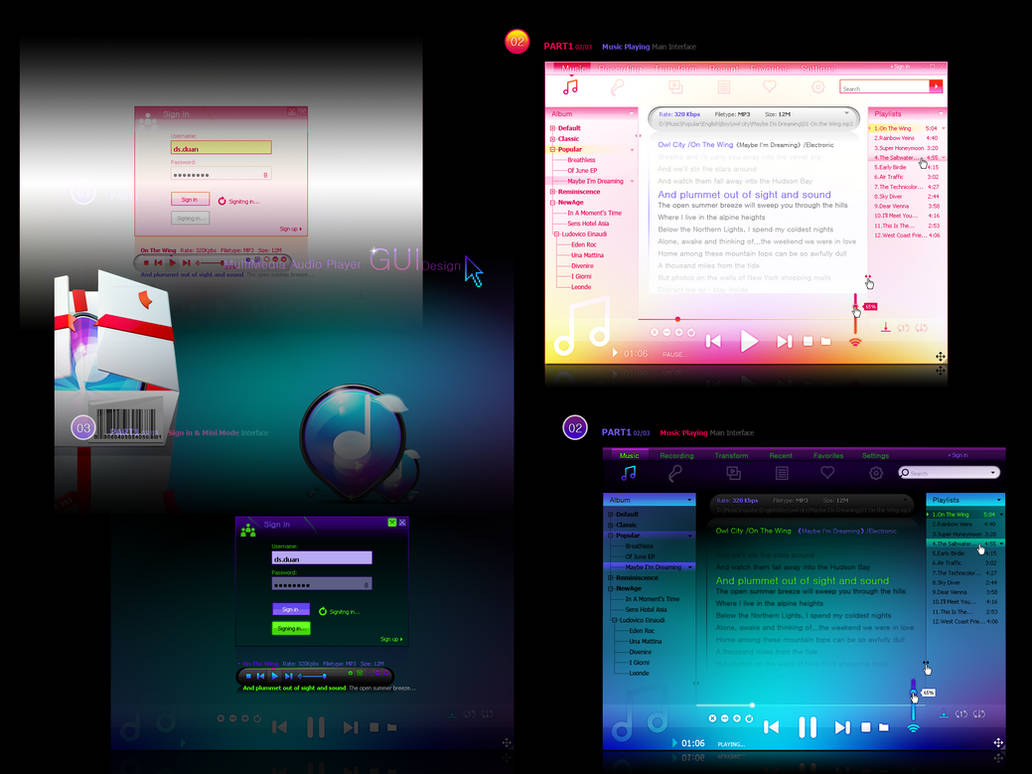Image resolution: width=1032 pixels, height=774 pixels.
Task: Collapse Ludovico Einaudi node in pink player
Action: 557,234
